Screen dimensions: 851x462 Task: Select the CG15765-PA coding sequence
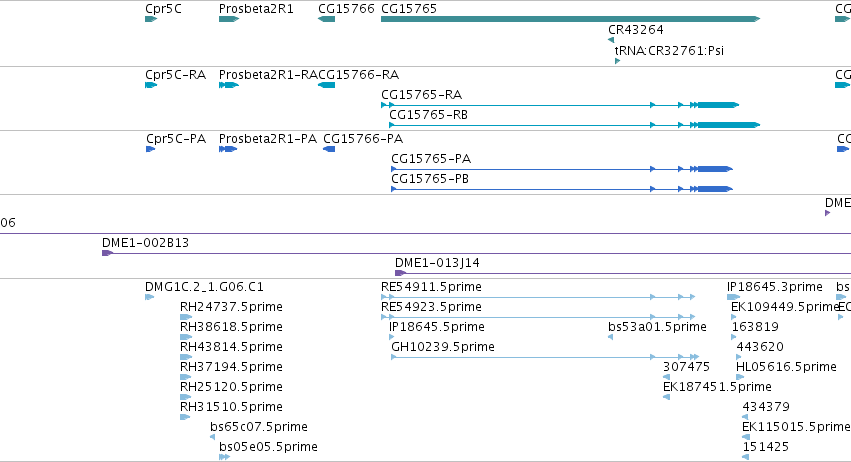(562, 169)
